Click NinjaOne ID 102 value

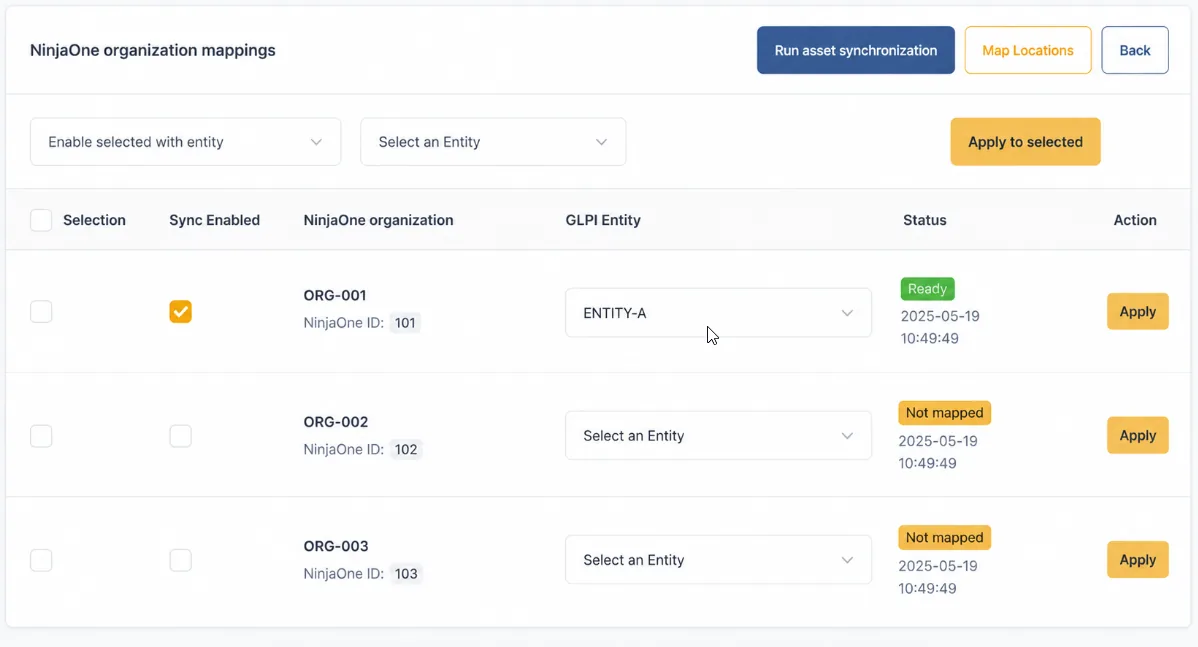pyautogui.click(x=406, y=449)
